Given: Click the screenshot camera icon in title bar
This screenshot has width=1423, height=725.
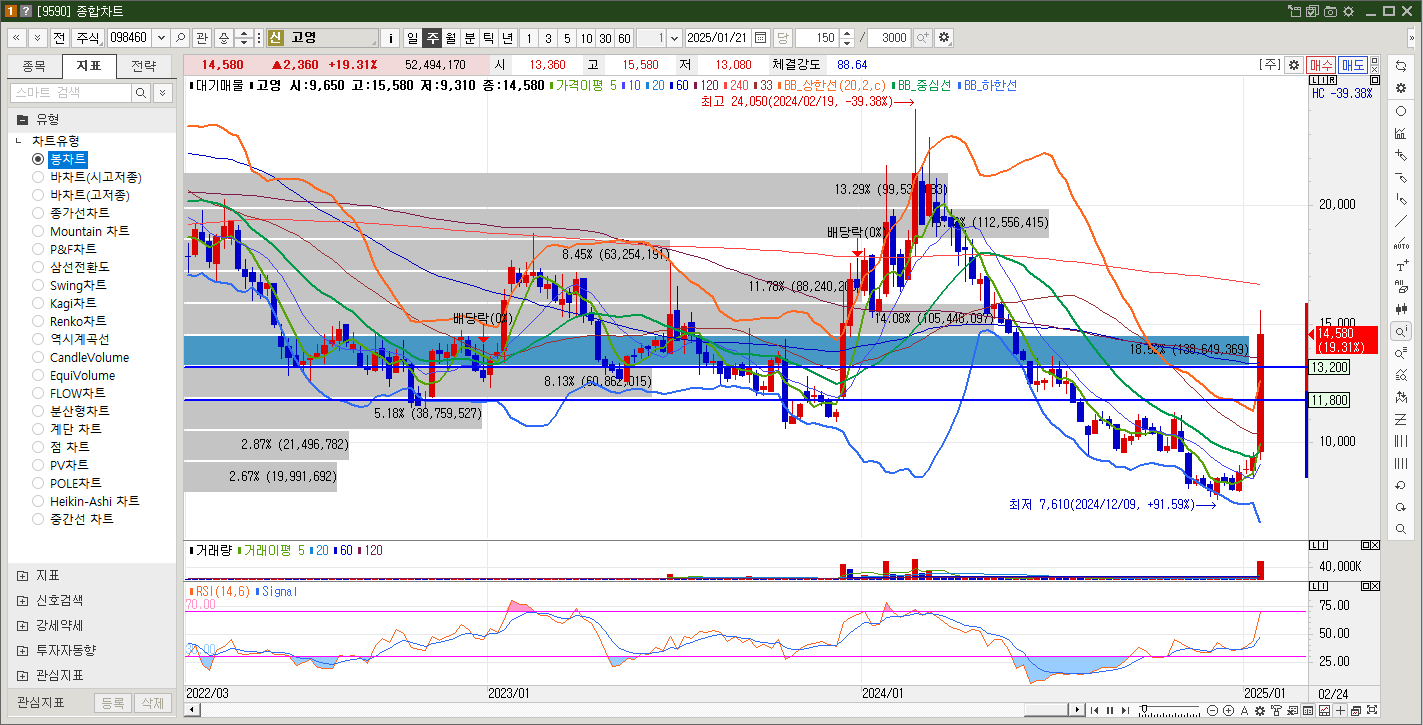Looking at the screenshot, I should click(1330, 10).
